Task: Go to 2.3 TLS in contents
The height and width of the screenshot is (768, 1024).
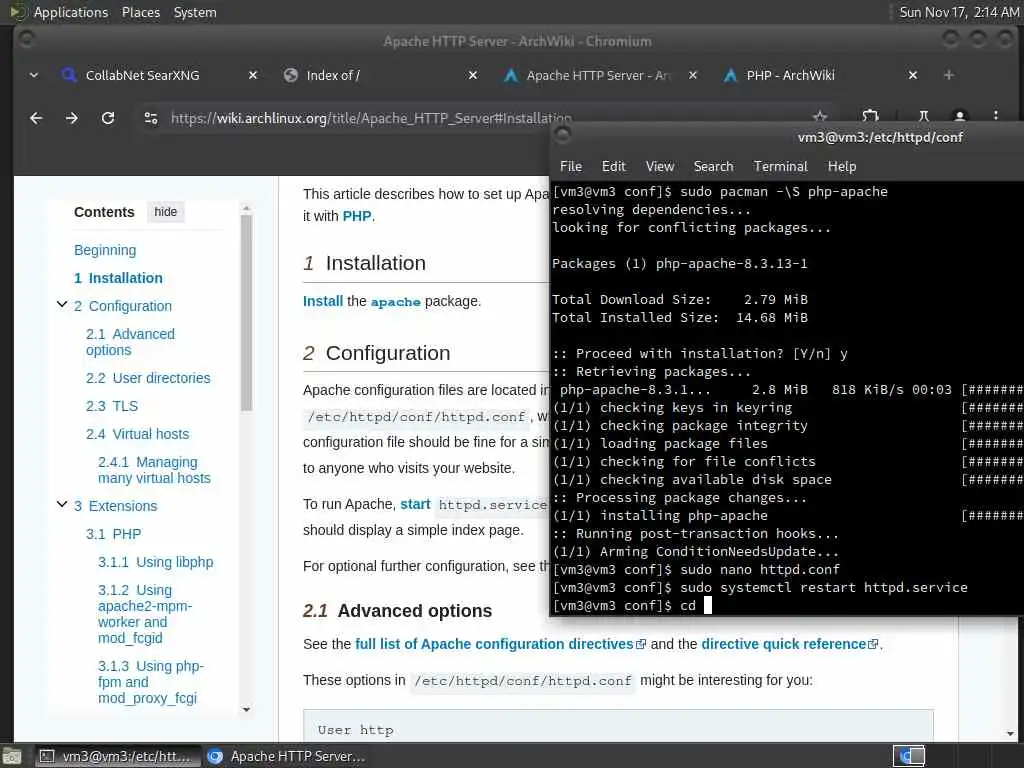Action: pyautogui.click(x=112, y=406)
